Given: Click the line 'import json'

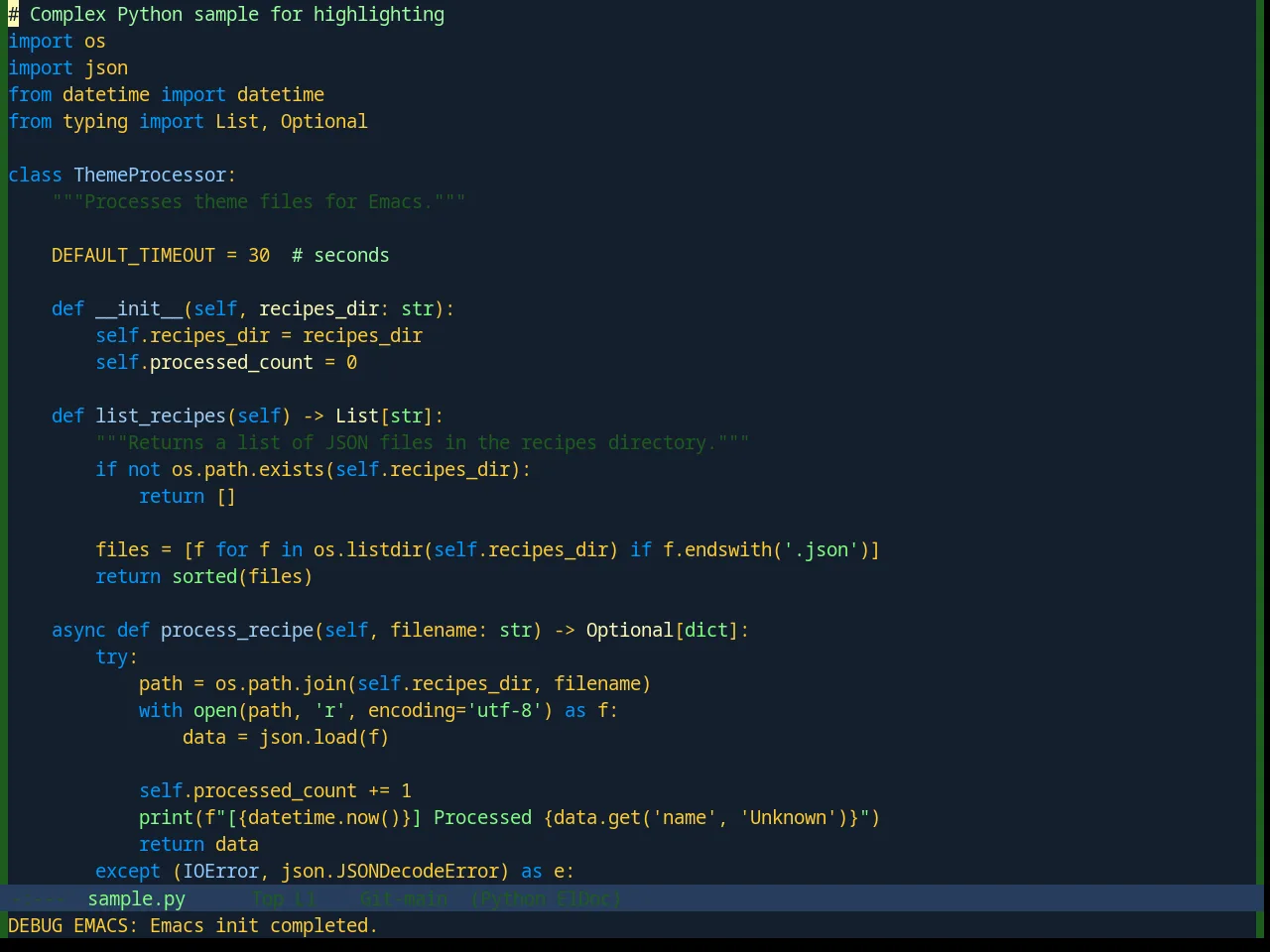Looking at the screenshot, I should click(x=67, y=68).
